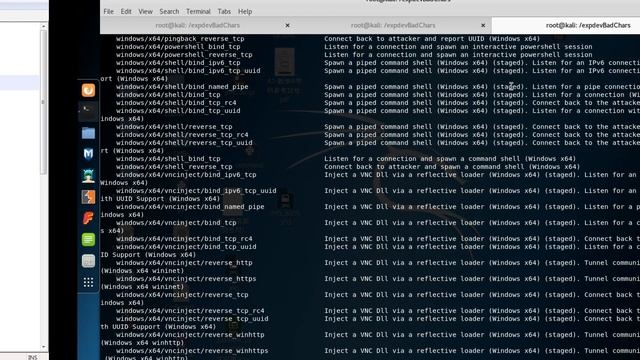Click windows/x64/pingback_reverse_tcp payload line
This screenshot has height=360, width=640.
(x=180, y=39)
